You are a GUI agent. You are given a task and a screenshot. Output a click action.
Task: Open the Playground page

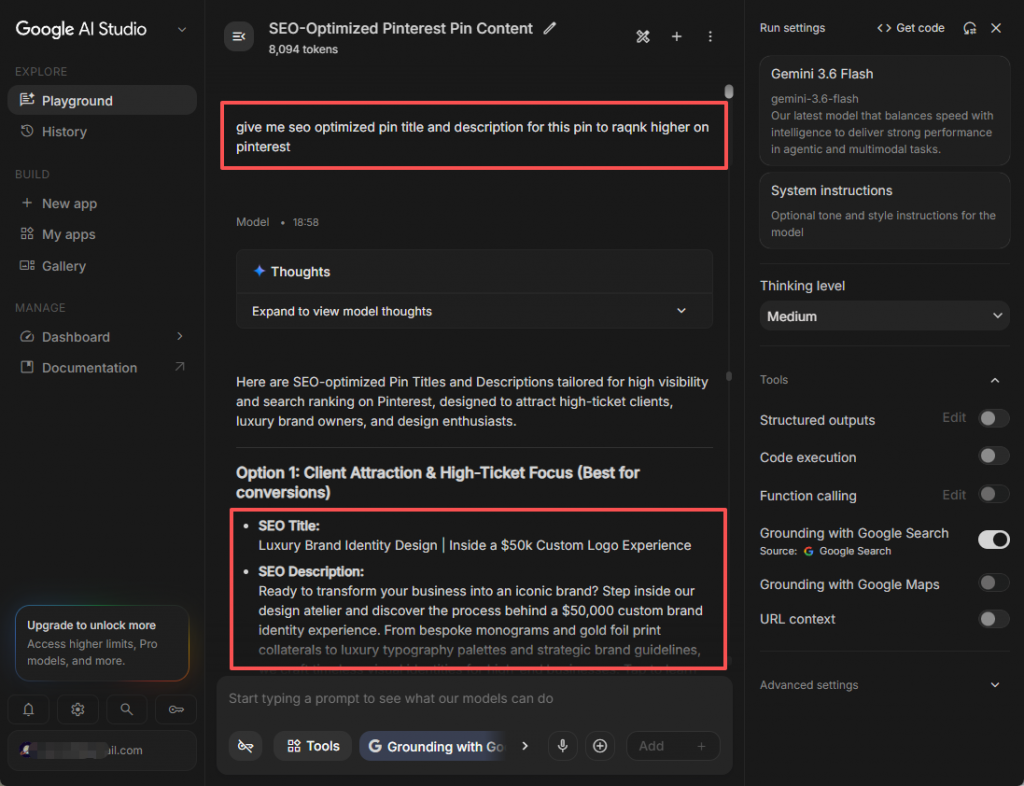(102, 101)
